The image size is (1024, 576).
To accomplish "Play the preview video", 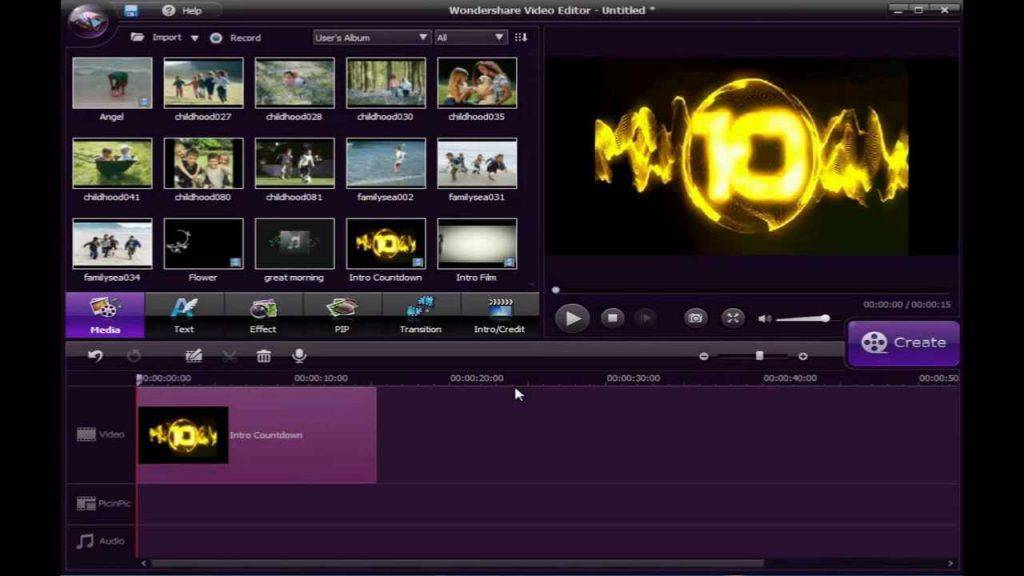I will pyautogui.click(x=572, y=318).
